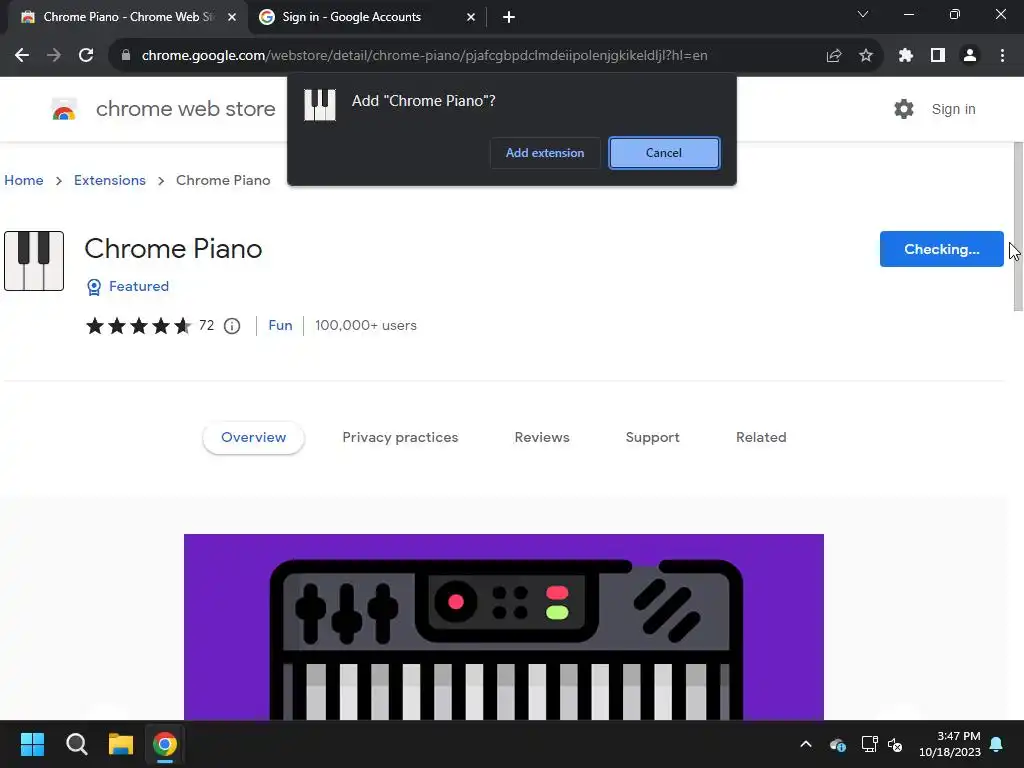Select the Chrome Piano - Chrome Web Store tab
The width and height of the screenshot is (1024, 768).
click(129, 17)
